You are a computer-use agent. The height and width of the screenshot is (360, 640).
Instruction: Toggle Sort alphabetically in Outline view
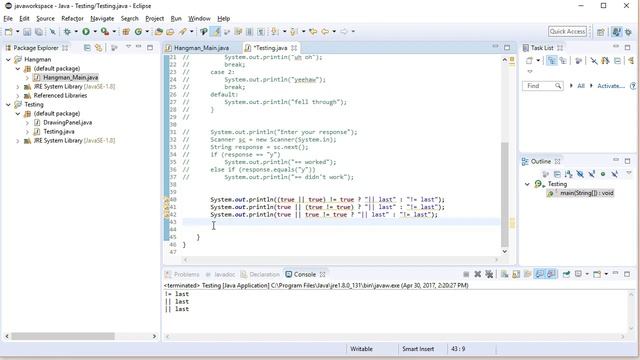[569, 174]
